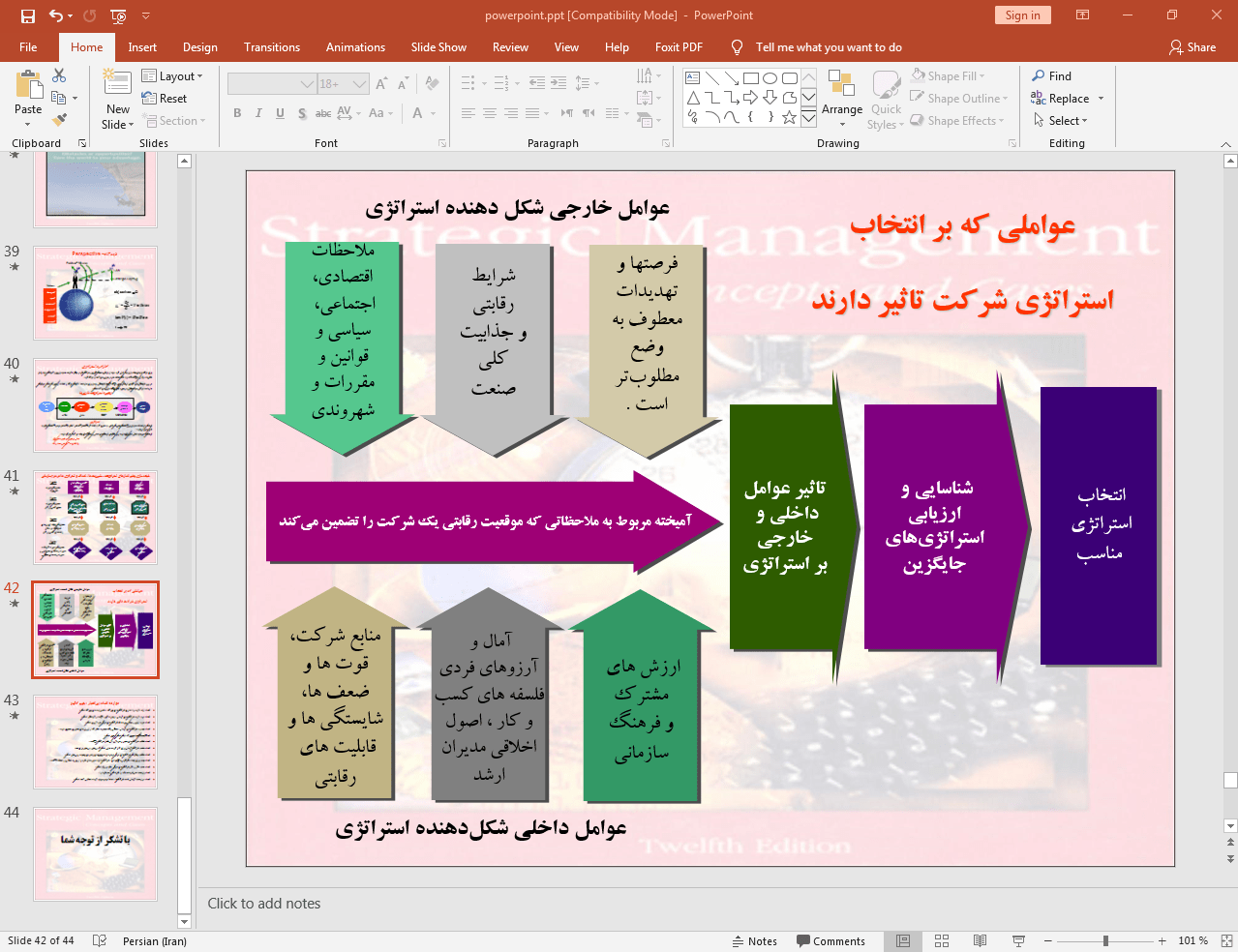1238x952 pixels.
Task: Click Clear All Formatting icon
Action: (432, 84)
